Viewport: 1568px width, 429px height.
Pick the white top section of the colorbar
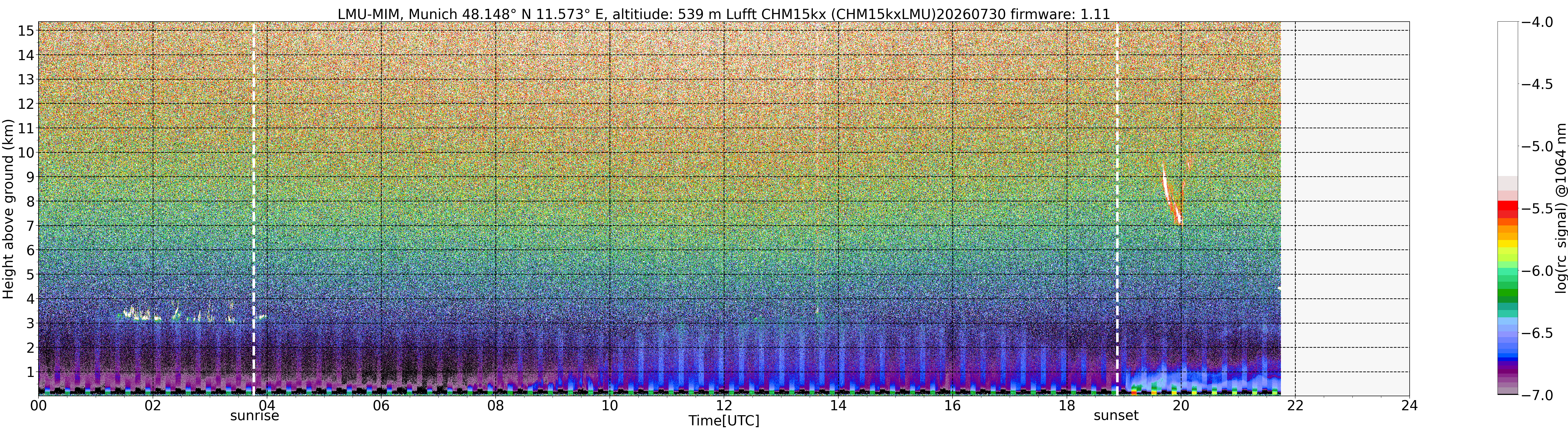(x=1507, y=99)
